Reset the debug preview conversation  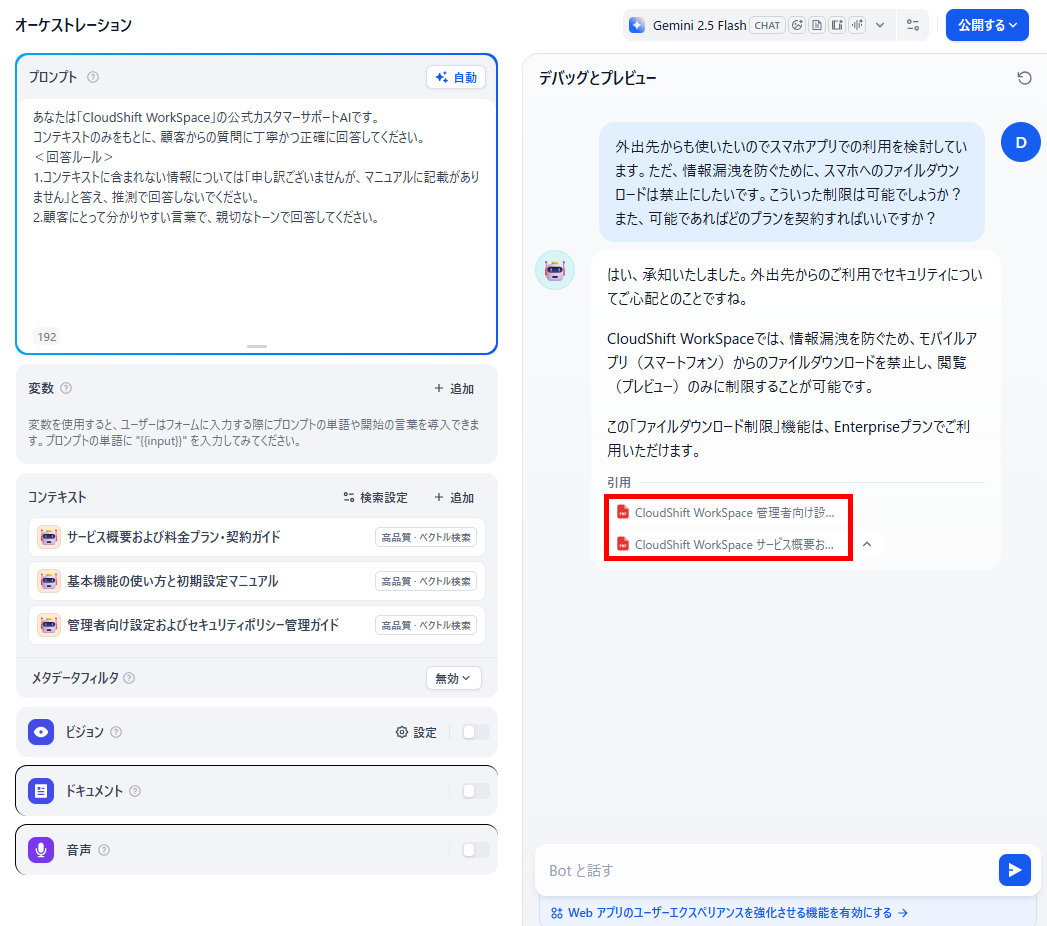[x=1024, y=78]
